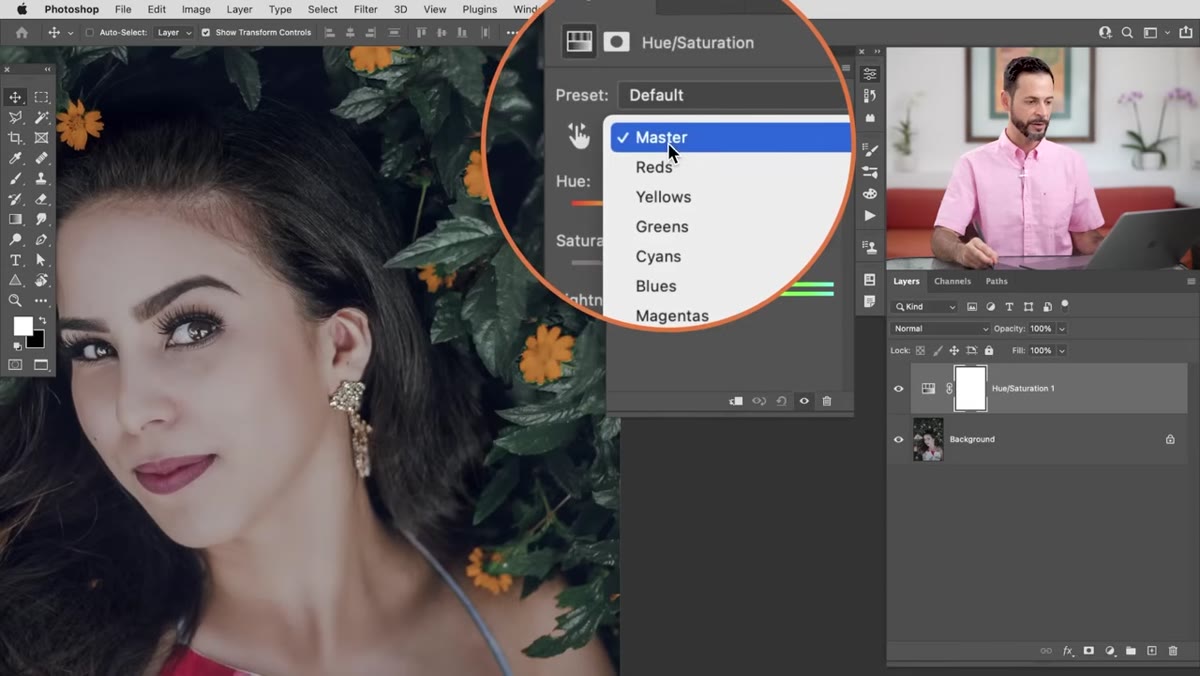Delete the adjustment with Properties trash icon
Screen dimensions: 1200x676
click(827, 401)
